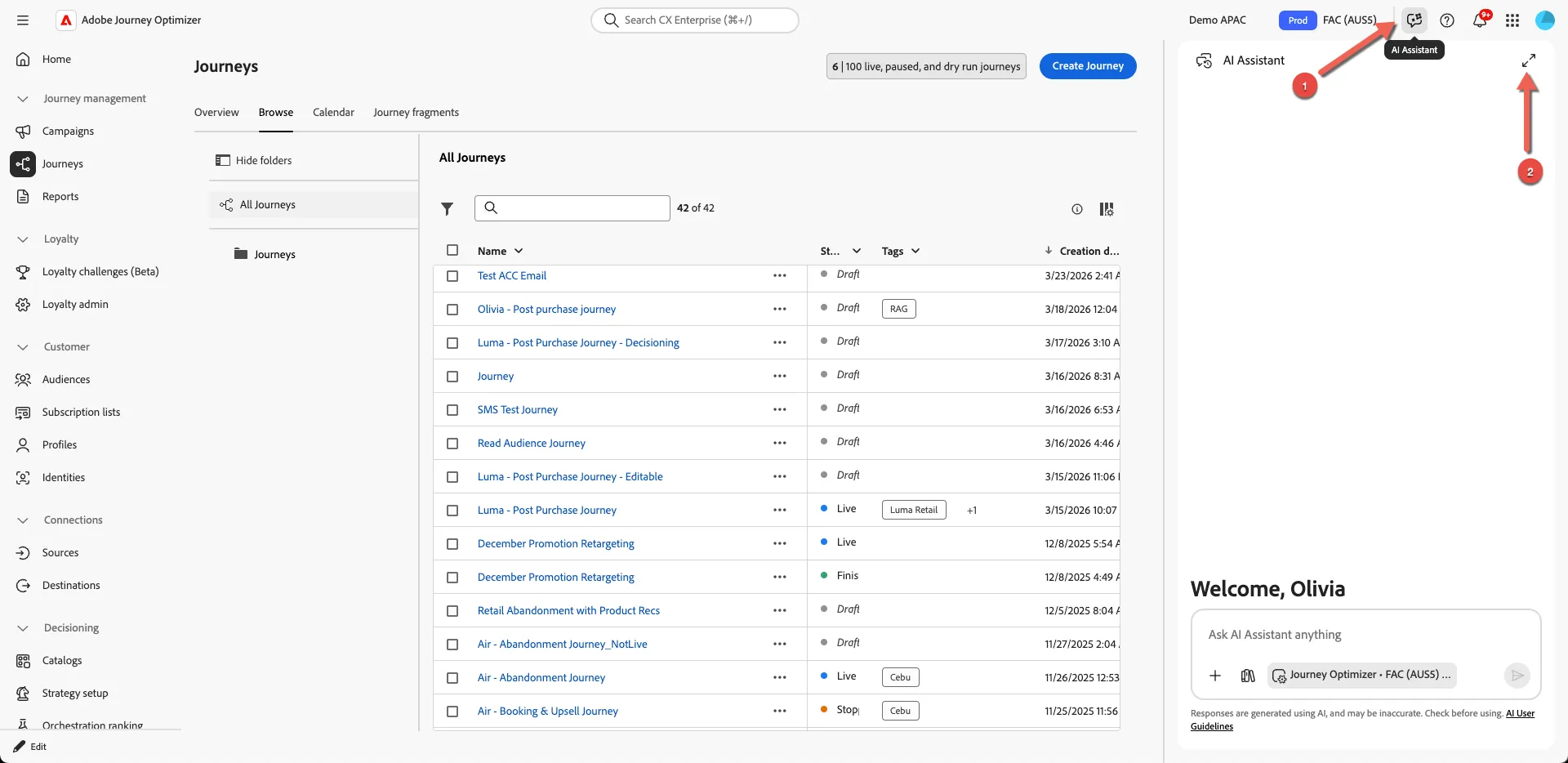Viewport: 1568px width, 763px height.
Task: Click the Edit pencil at bottom left
Action: [30, 747]
